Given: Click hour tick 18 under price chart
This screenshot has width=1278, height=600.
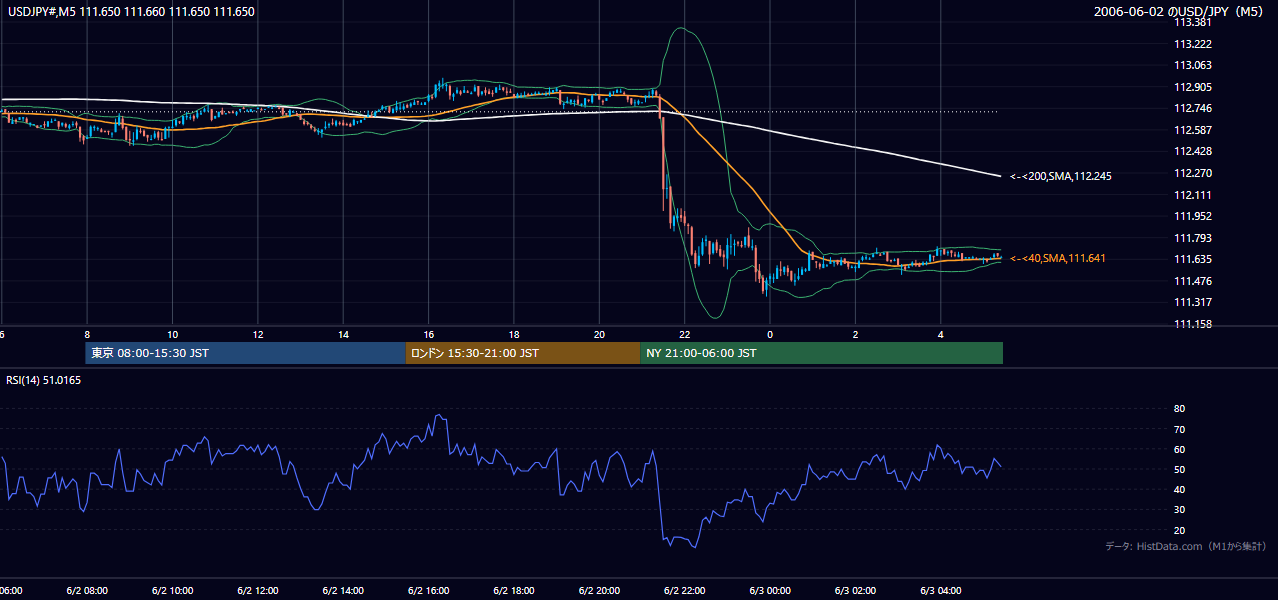Looking at the screenshot, I should tap(513, 334).
